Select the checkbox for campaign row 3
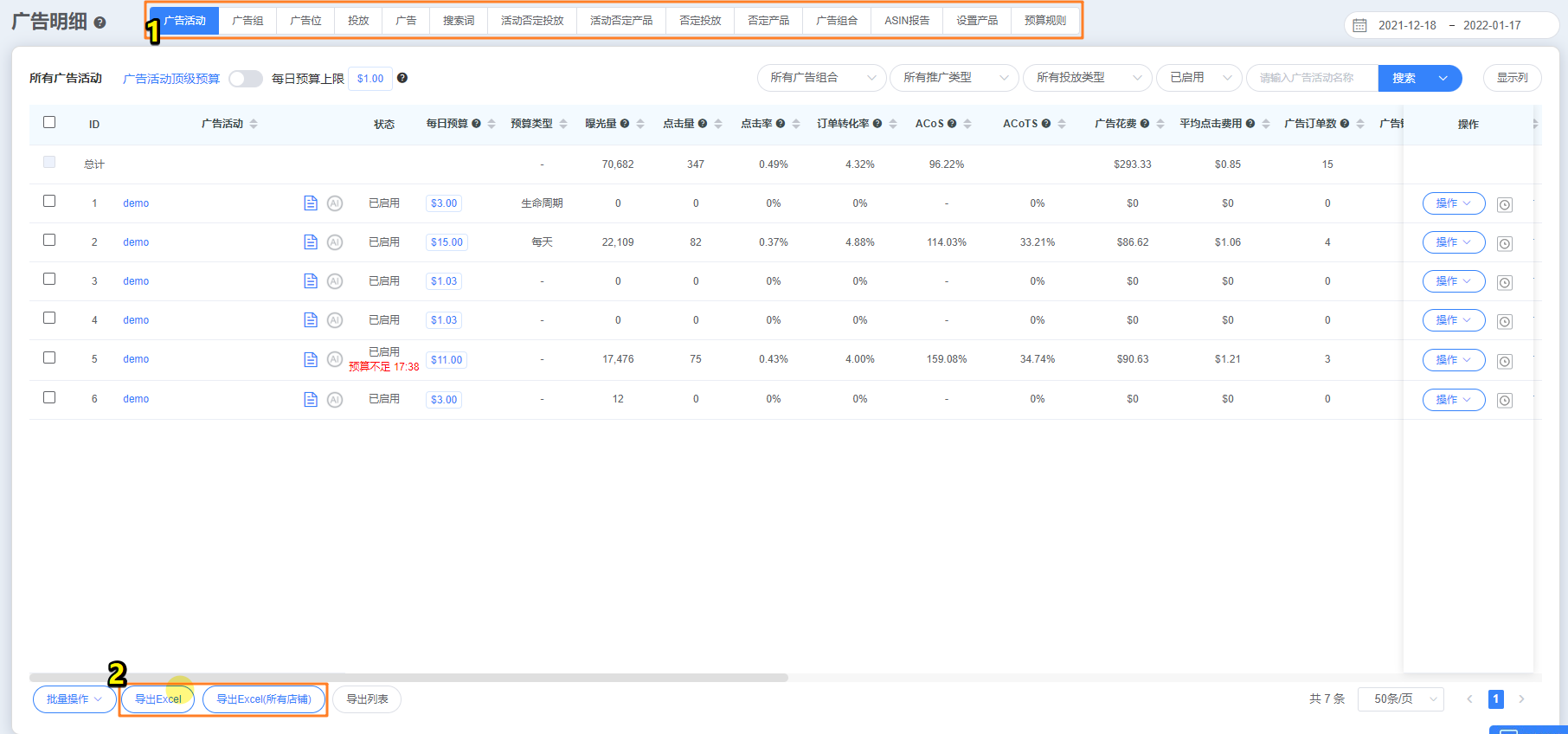1568x734 pixels. click(49, 279)
